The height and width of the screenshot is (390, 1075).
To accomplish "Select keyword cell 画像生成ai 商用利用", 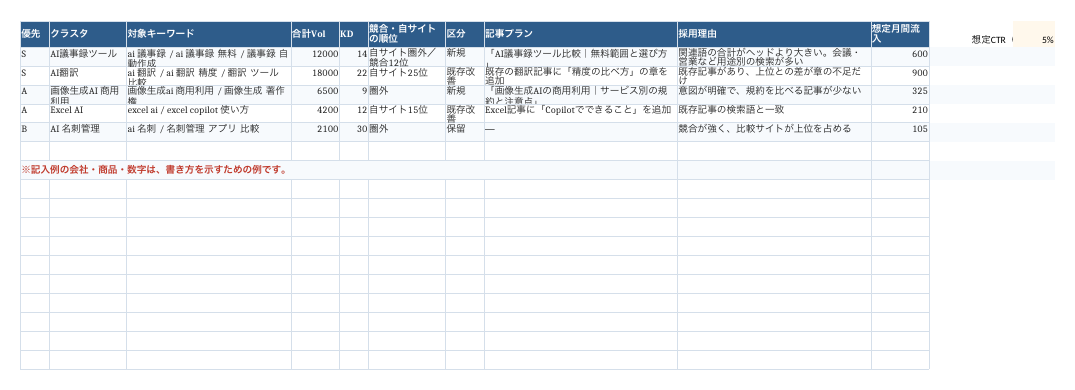I will tap(208, 95).
